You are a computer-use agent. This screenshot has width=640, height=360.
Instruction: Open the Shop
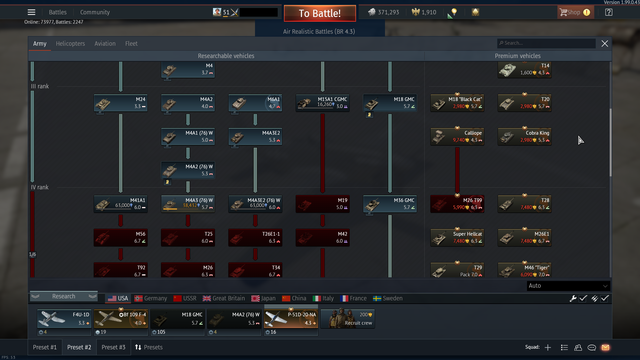point(575,12)
